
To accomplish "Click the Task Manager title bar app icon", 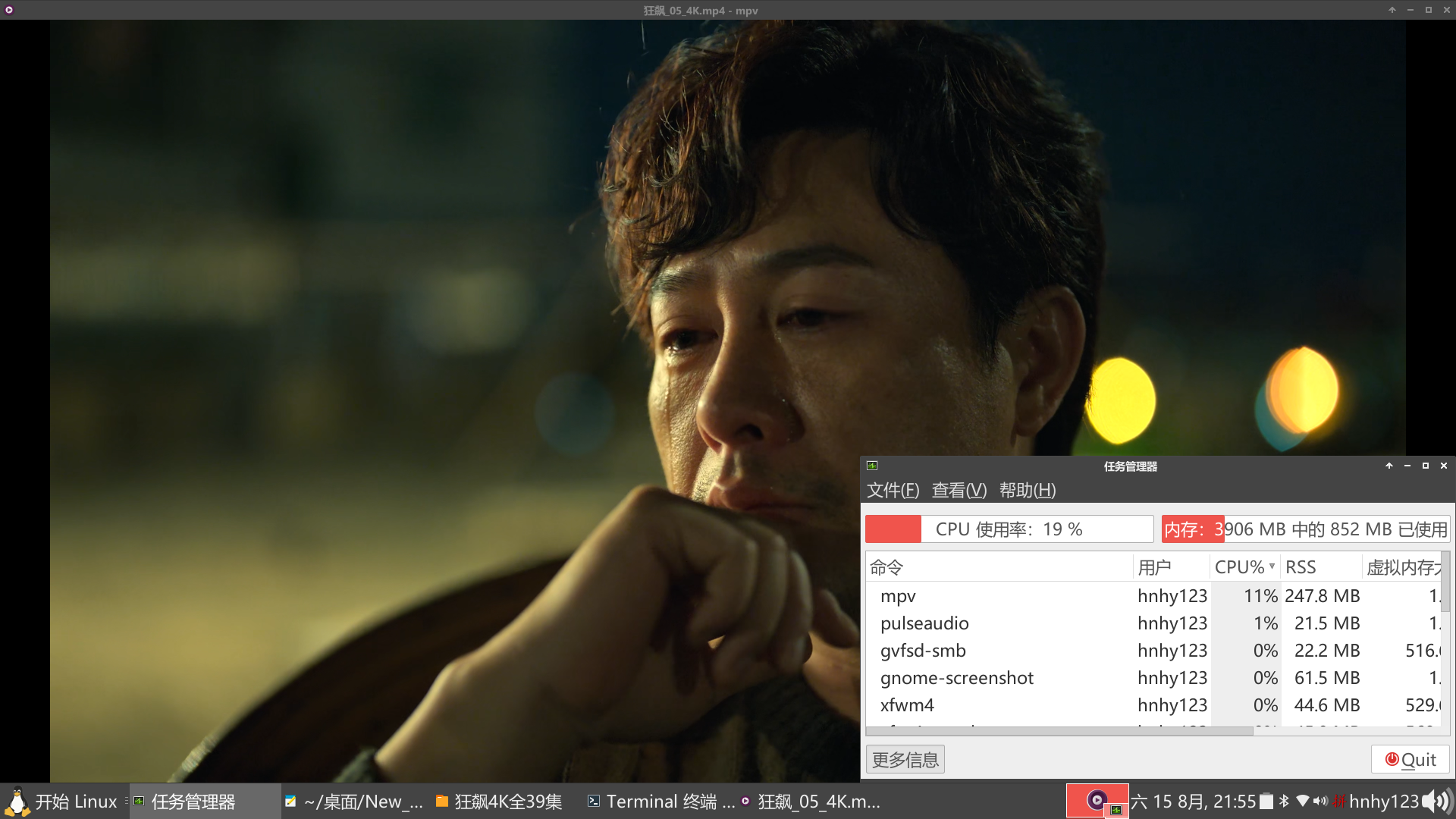I will pos(872,466).
